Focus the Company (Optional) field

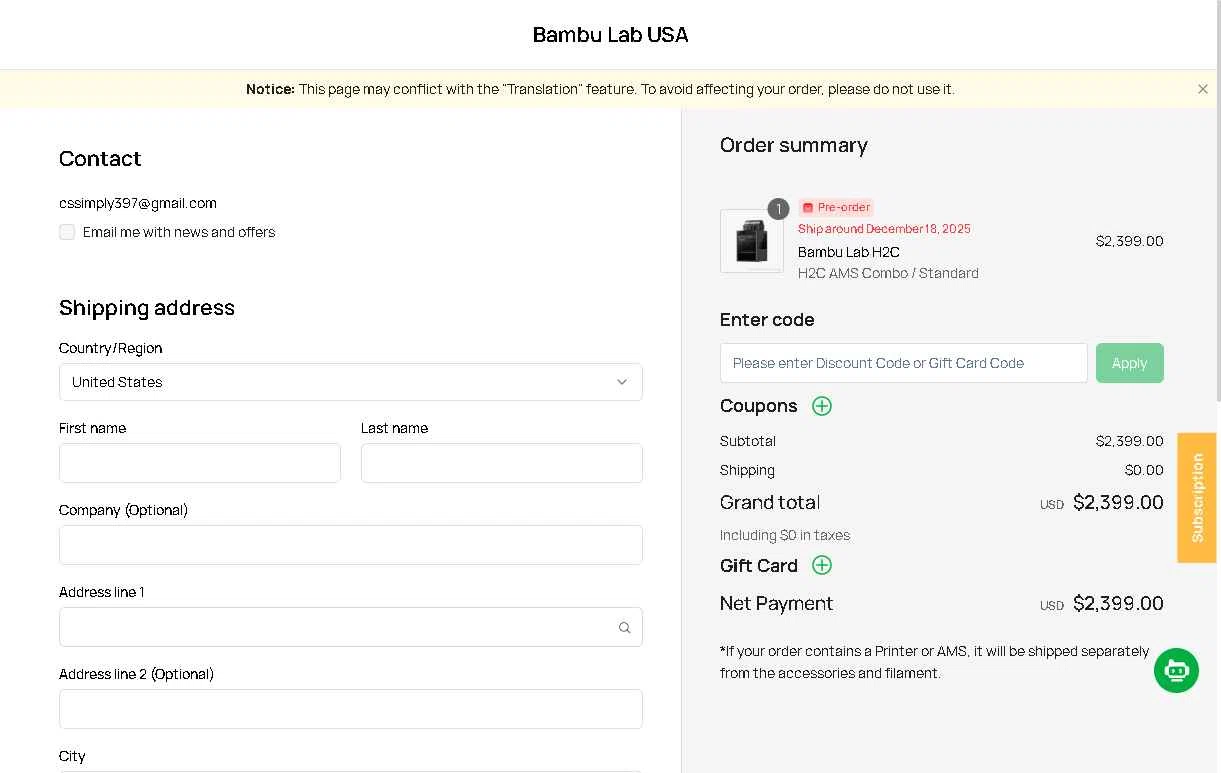(351, 545)
